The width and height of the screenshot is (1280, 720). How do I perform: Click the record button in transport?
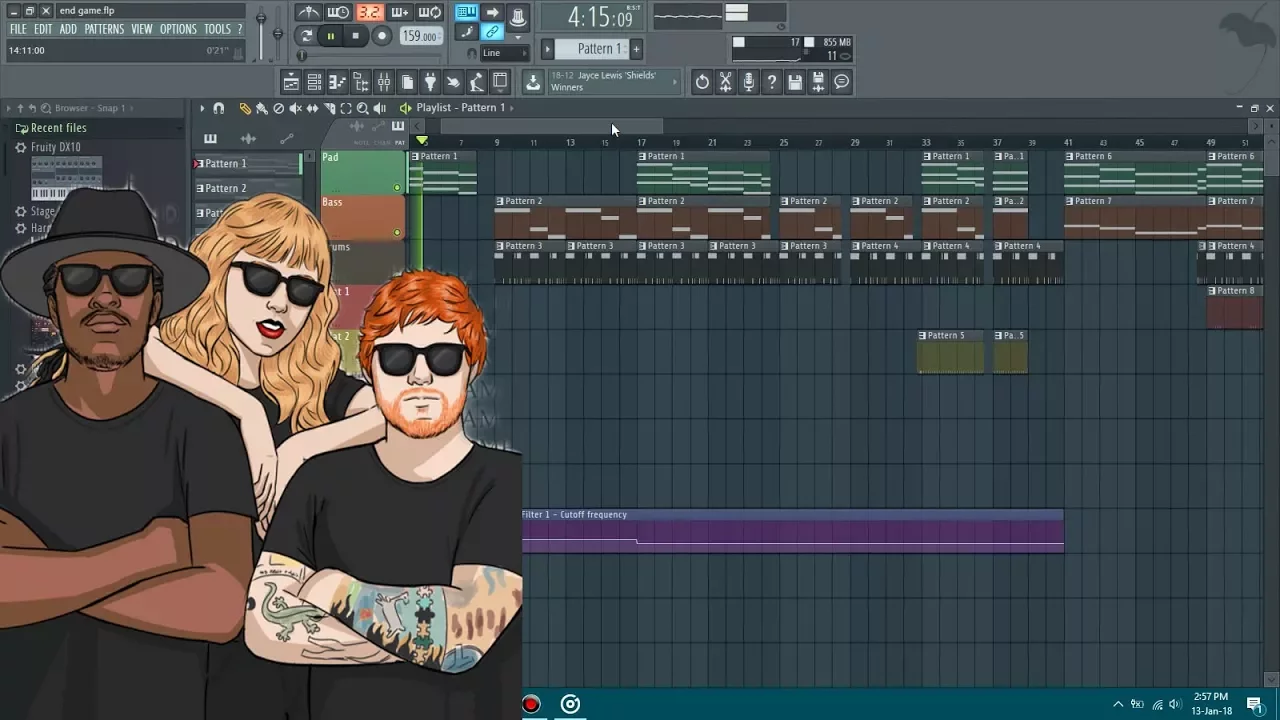point(381,36)
